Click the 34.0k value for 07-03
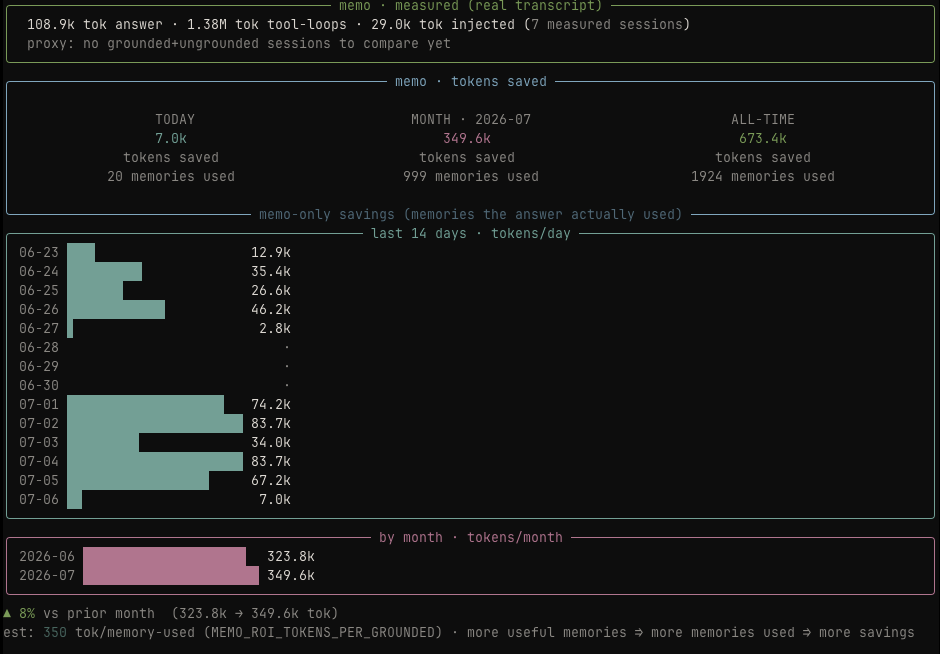Image resolution: width=940 pixels, height=654 pixels. click(x=271, y=442)
